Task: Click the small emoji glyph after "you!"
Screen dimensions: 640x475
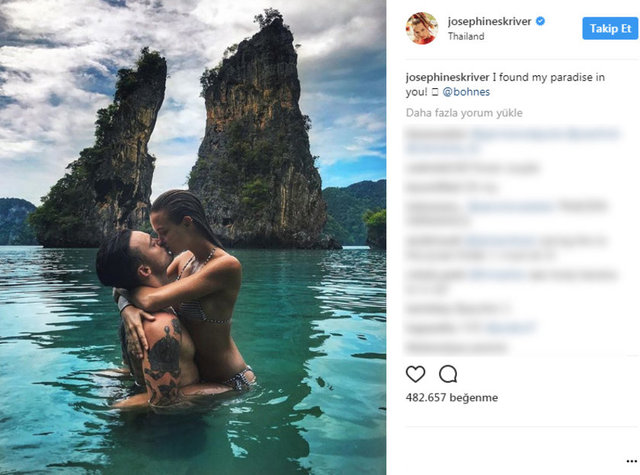Action: pos(435,92)
